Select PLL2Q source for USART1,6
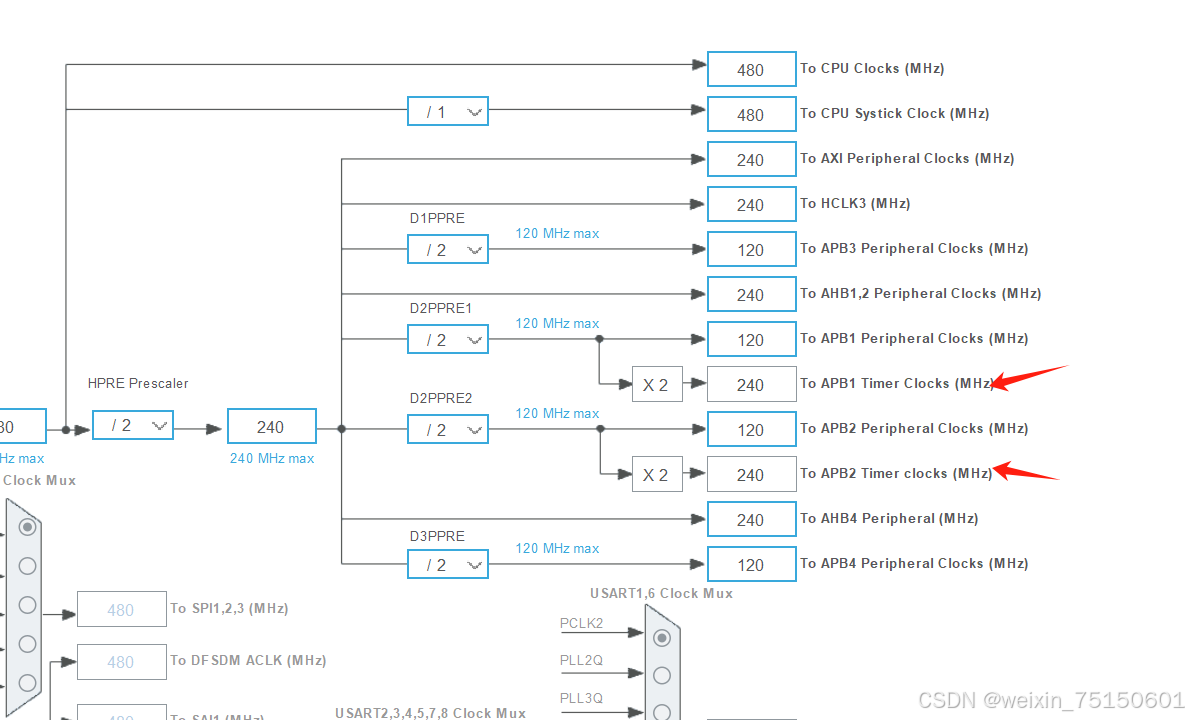 pyautogui.click(x=661, y=675)
